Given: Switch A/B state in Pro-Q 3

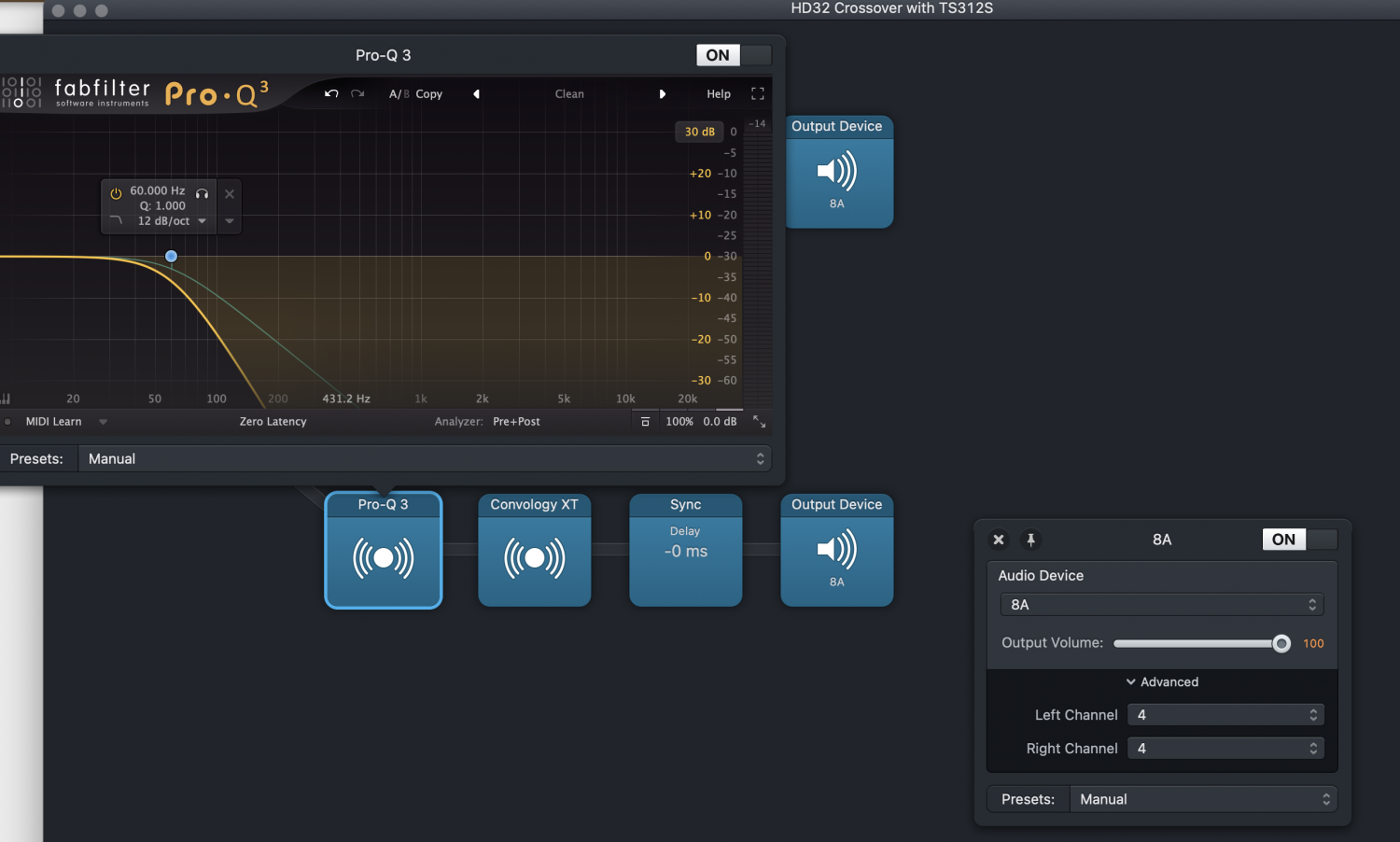Looking at the screenshot, I should (x=399, y=93).
